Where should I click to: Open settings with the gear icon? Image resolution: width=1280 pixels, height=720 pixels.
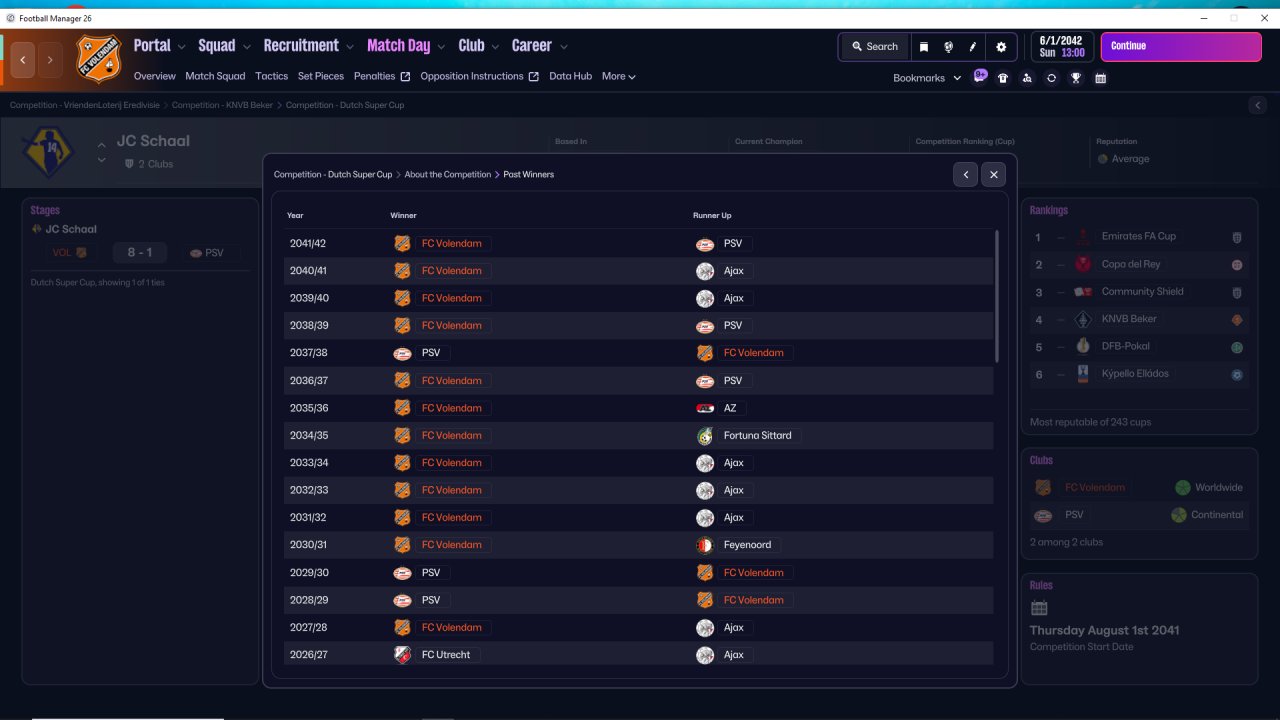coord(1001,47)
